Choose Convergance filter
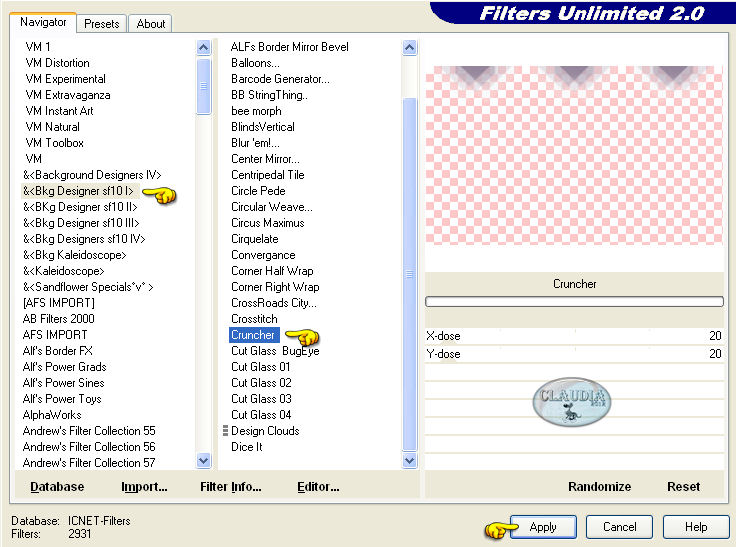 (263, 255)
